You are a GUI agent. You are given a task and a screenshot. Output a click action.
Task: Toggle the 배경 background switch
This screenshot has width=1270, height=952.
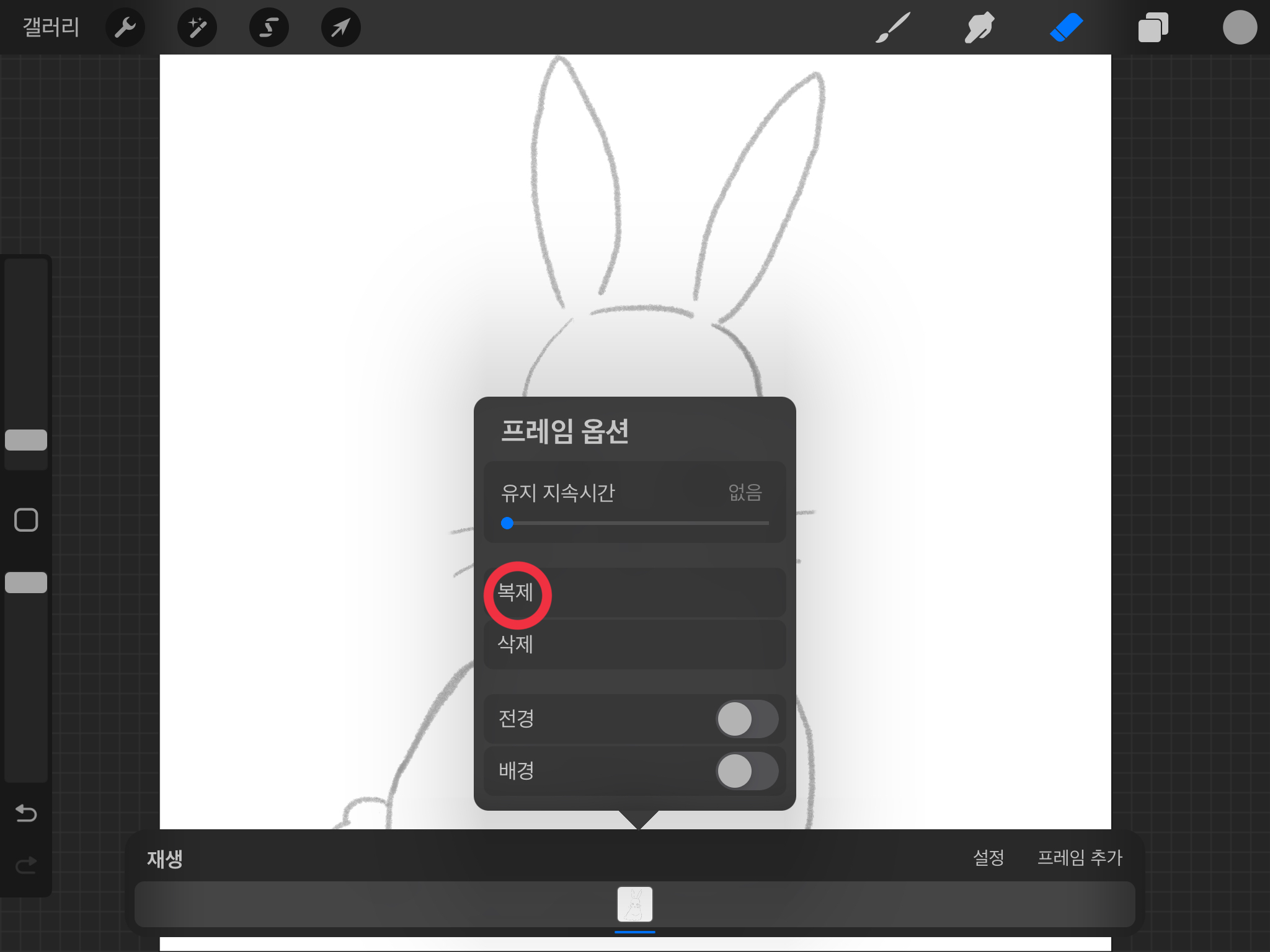click(747, 771)
